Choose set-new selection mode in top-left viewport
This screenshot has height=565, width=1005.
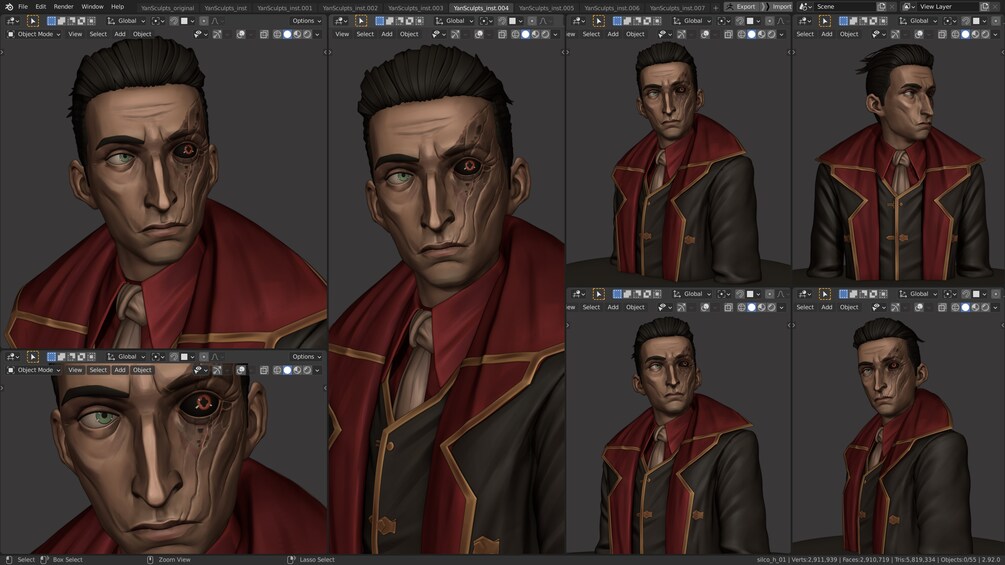coord(51,20)
